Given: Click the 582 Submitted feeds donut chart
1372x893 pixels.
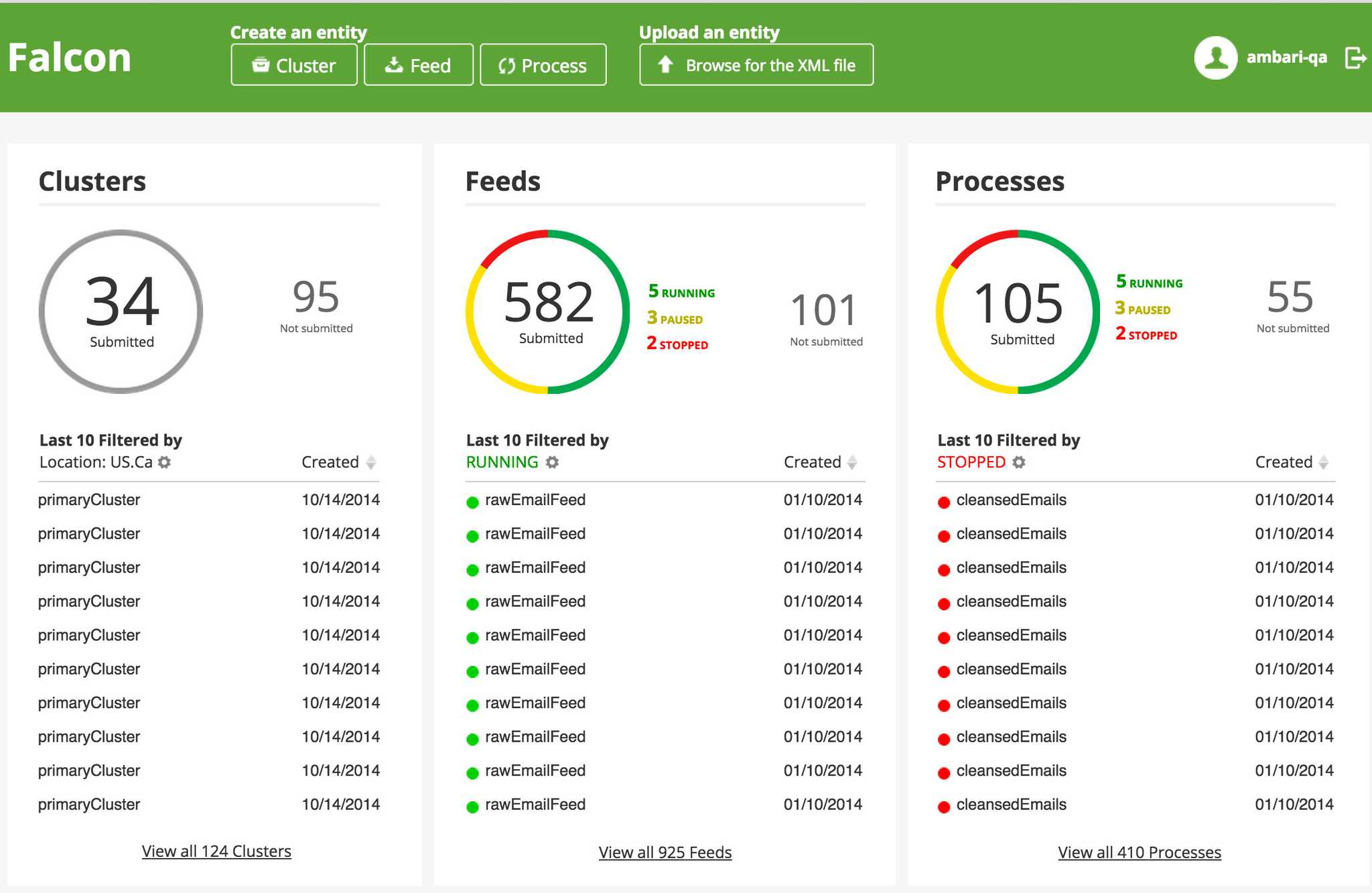Looking at the screenshot, I should (x=548, y=312).
